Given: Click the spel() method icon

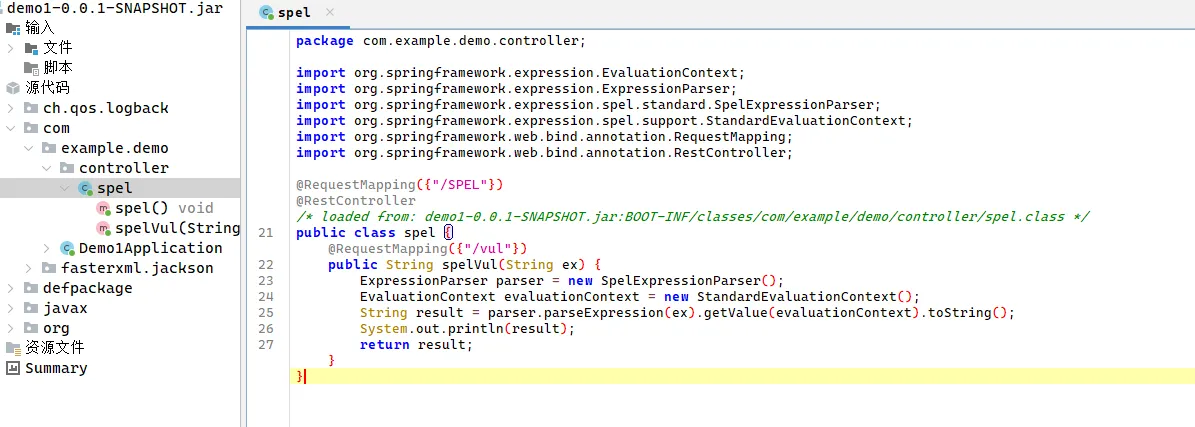Looking at the screenshot, I should (103, 208).
